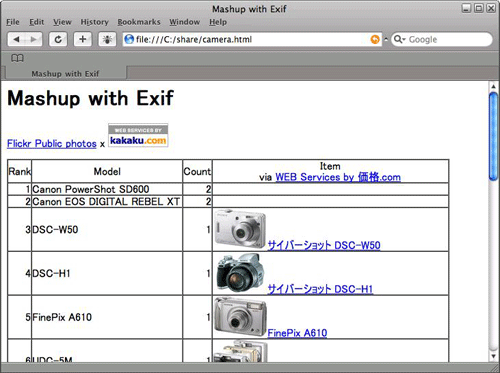Go forward with the forward arrow button
500x373 pixels.
pos(34,39)
